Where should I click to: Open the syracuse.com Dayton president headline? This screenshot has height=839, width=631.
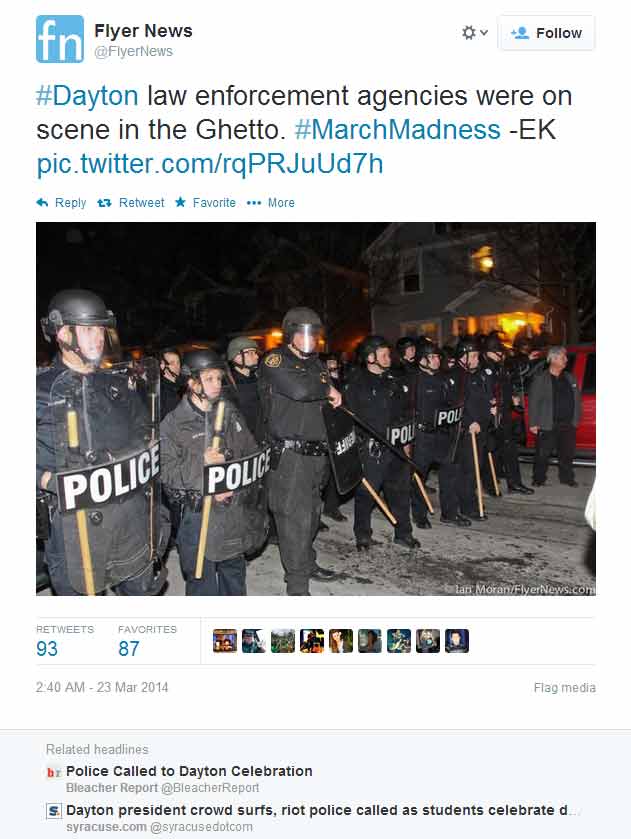coord(323,810)
